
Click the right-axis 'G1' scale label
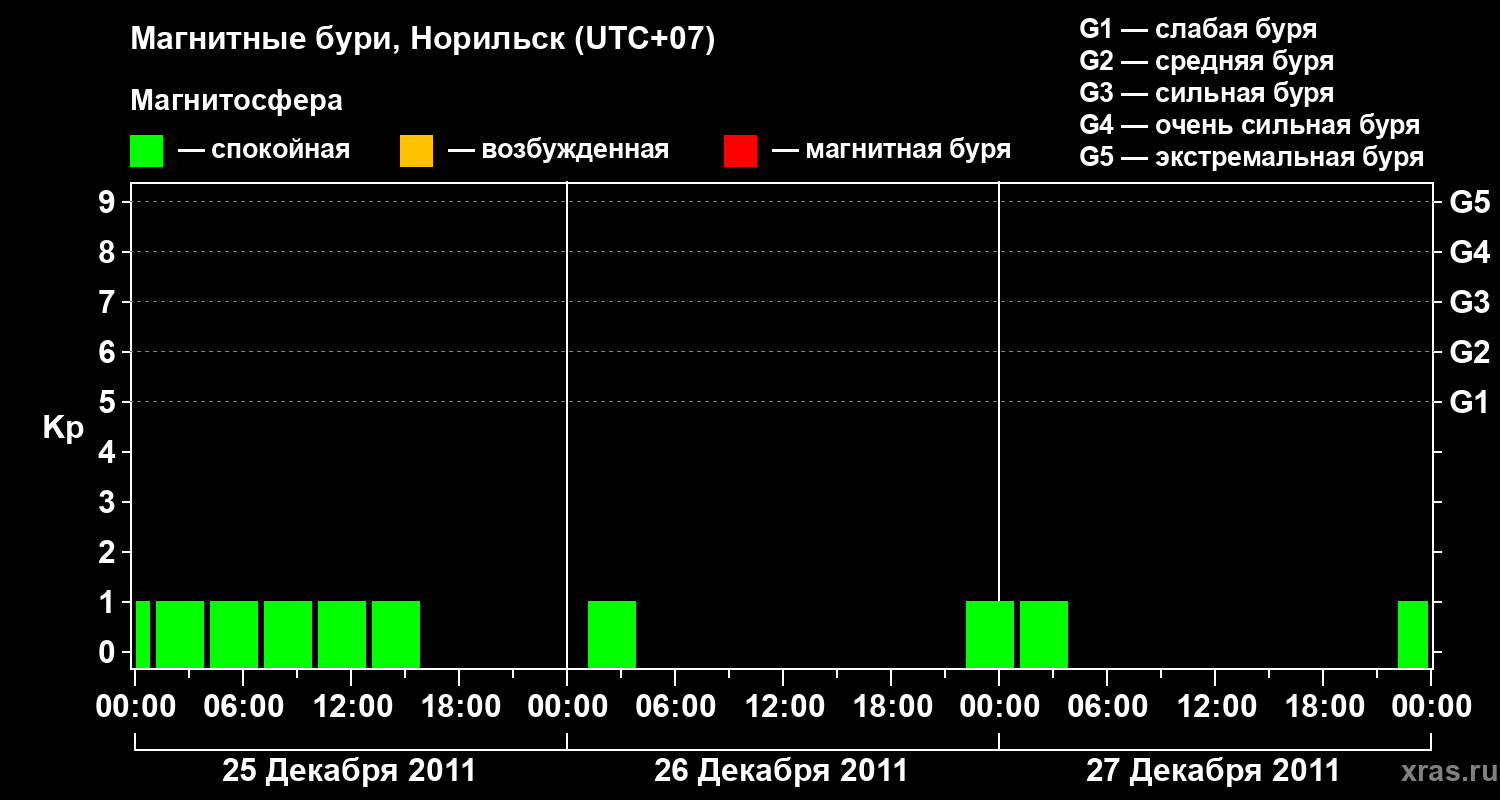pos(1470,402)
